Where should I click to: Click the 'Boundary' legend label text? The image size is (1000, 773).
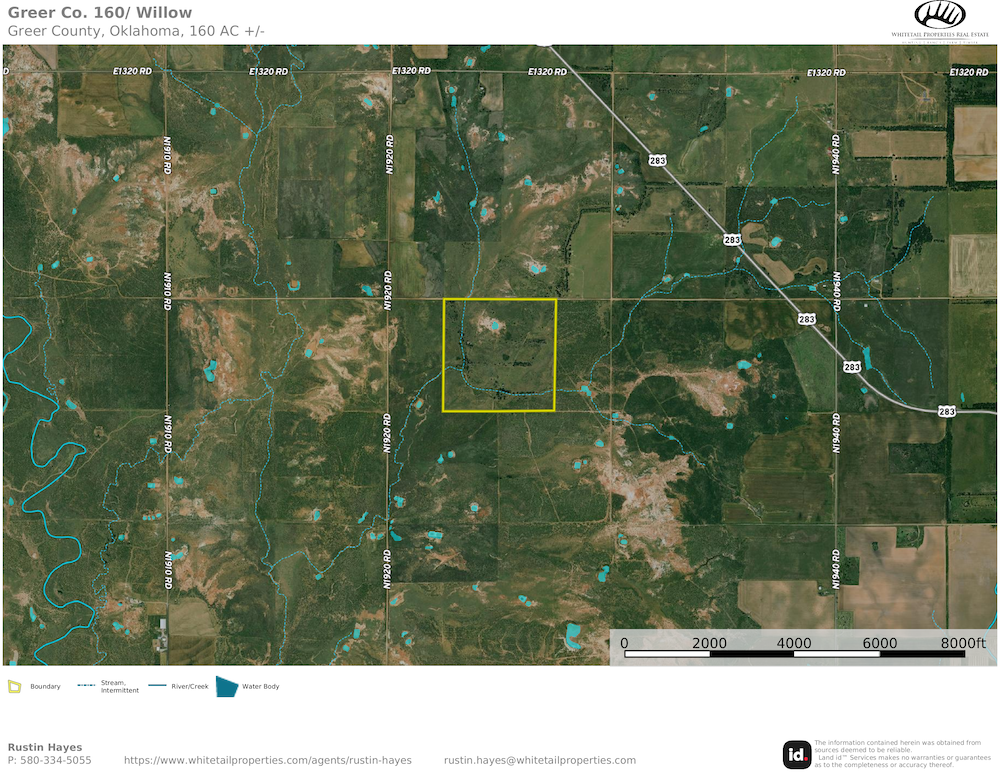[45, 686]
